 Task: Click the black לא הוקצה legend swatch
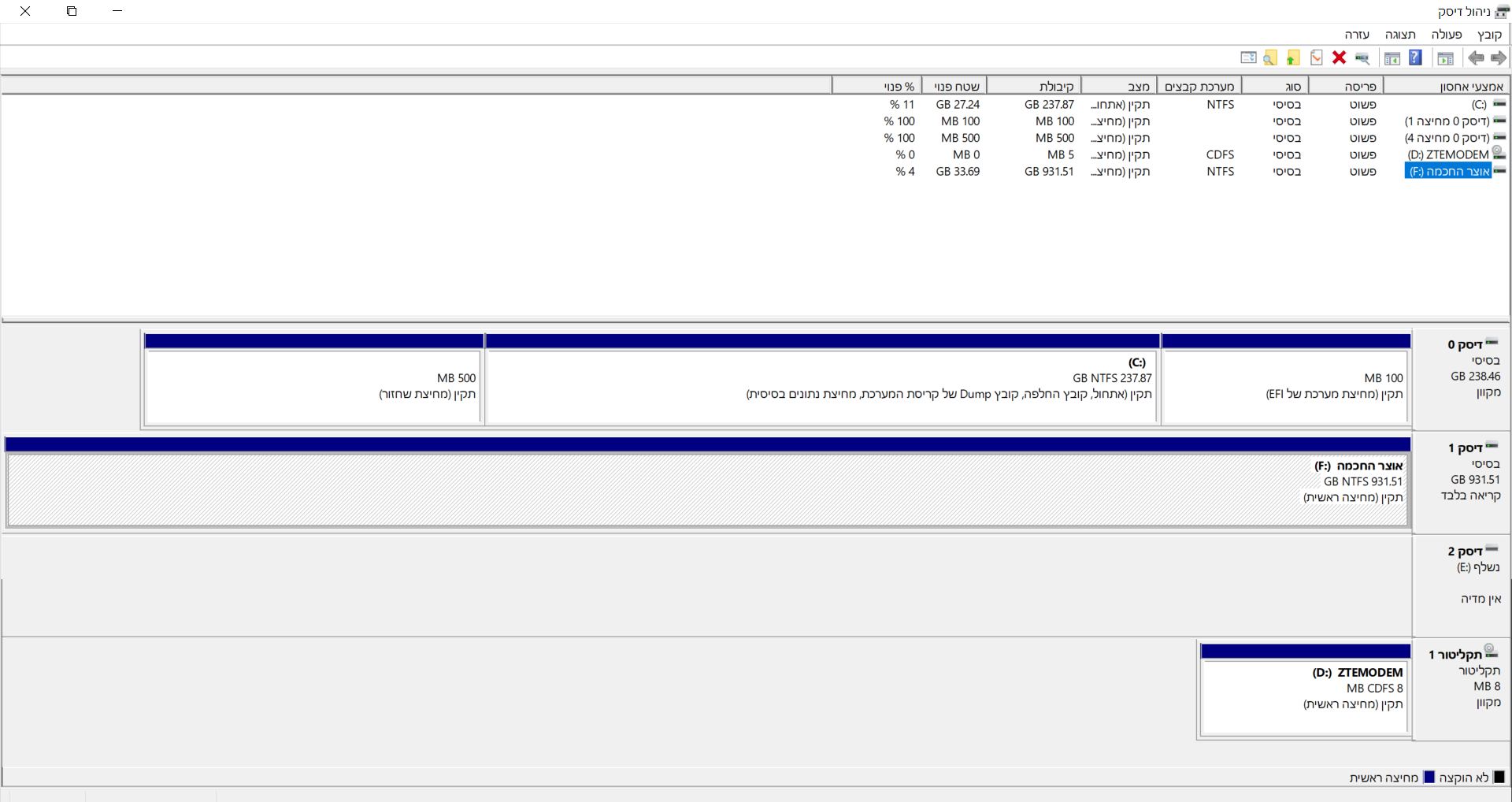click(1499, 778)
